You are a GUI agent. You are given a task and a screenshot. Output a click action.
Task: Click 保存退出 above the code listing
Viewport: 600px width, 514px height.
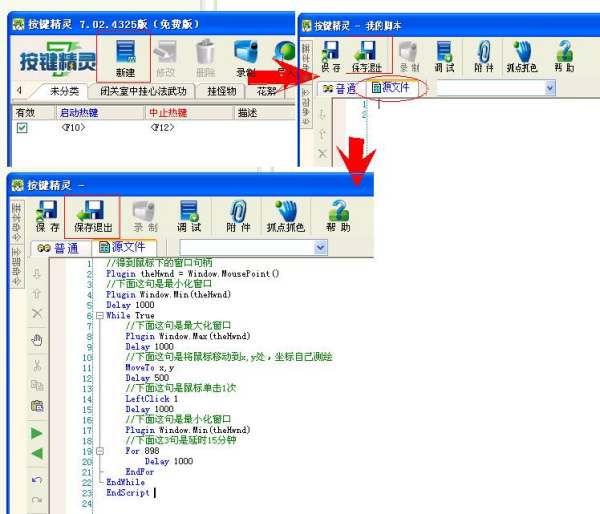coord(93,216)
